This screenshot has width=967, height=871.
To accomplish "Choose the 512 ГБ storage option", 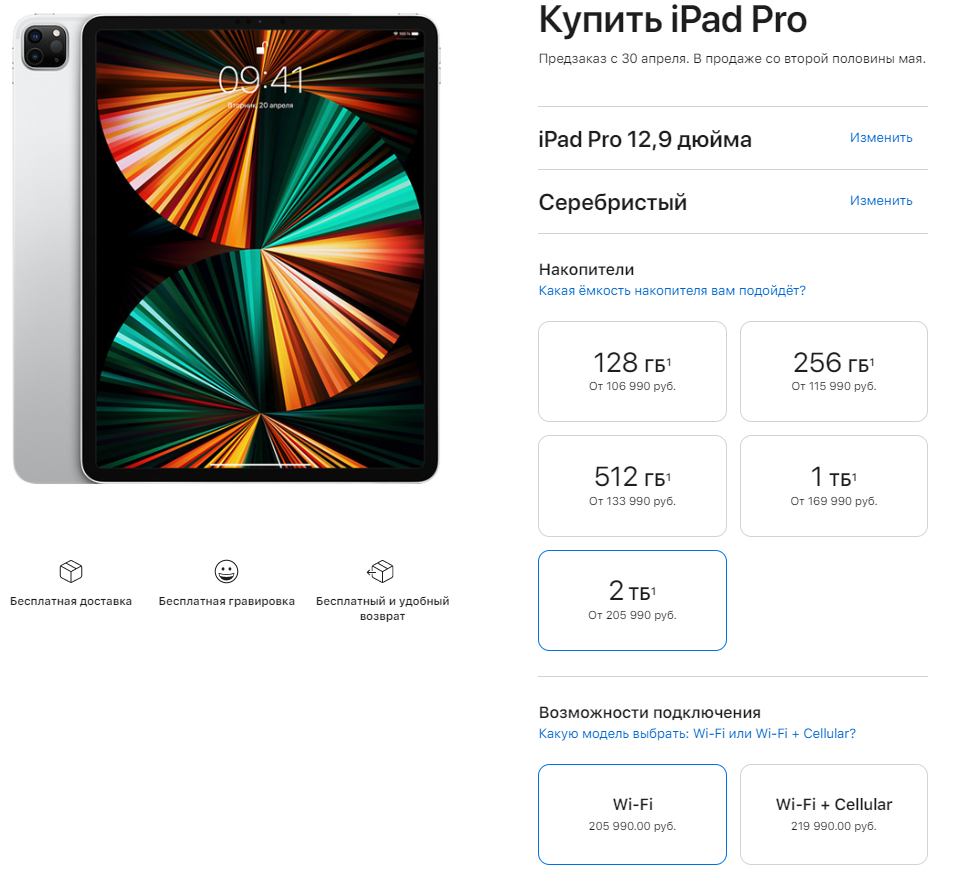I will click(632, 486).
